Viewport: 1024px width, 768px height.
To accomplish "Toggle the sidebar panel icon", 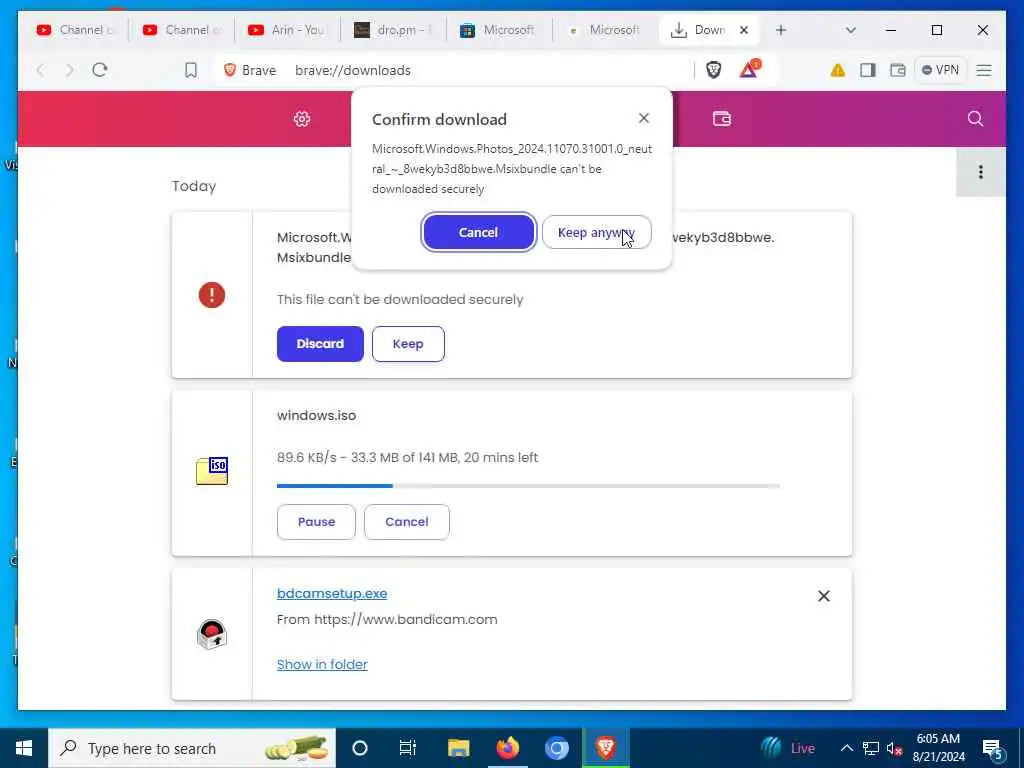I will (x=867, y=70).
